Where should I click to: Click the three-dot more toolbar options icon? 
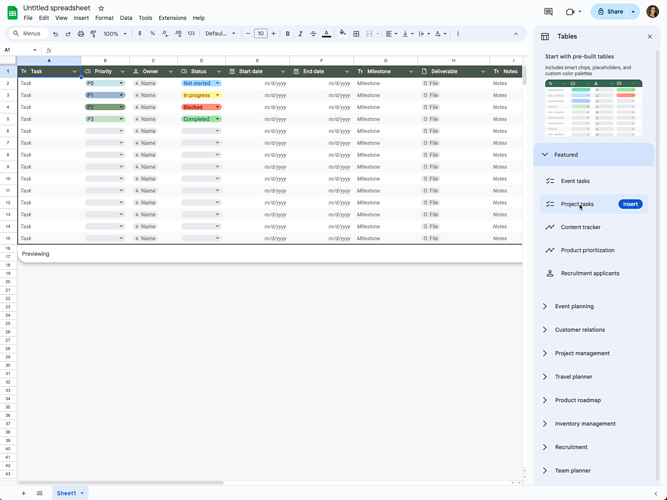point(458,34)
